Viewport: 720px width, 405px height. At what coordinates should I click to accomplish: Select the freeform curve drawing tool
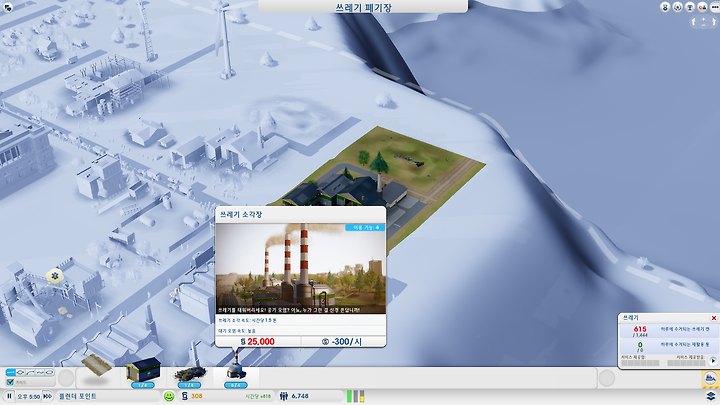[40, 372]
